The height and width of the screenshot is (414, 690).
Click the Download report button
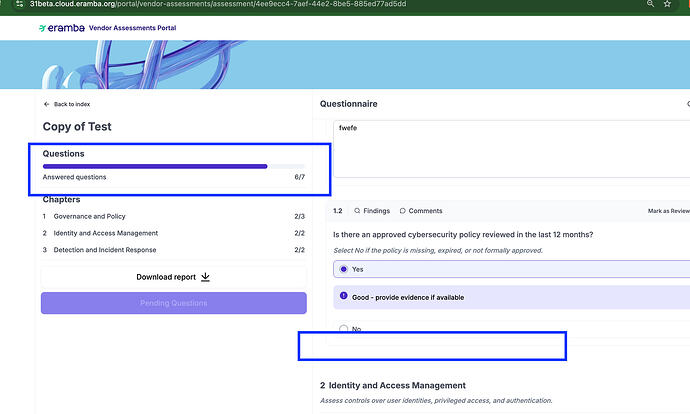coord(173,277)
